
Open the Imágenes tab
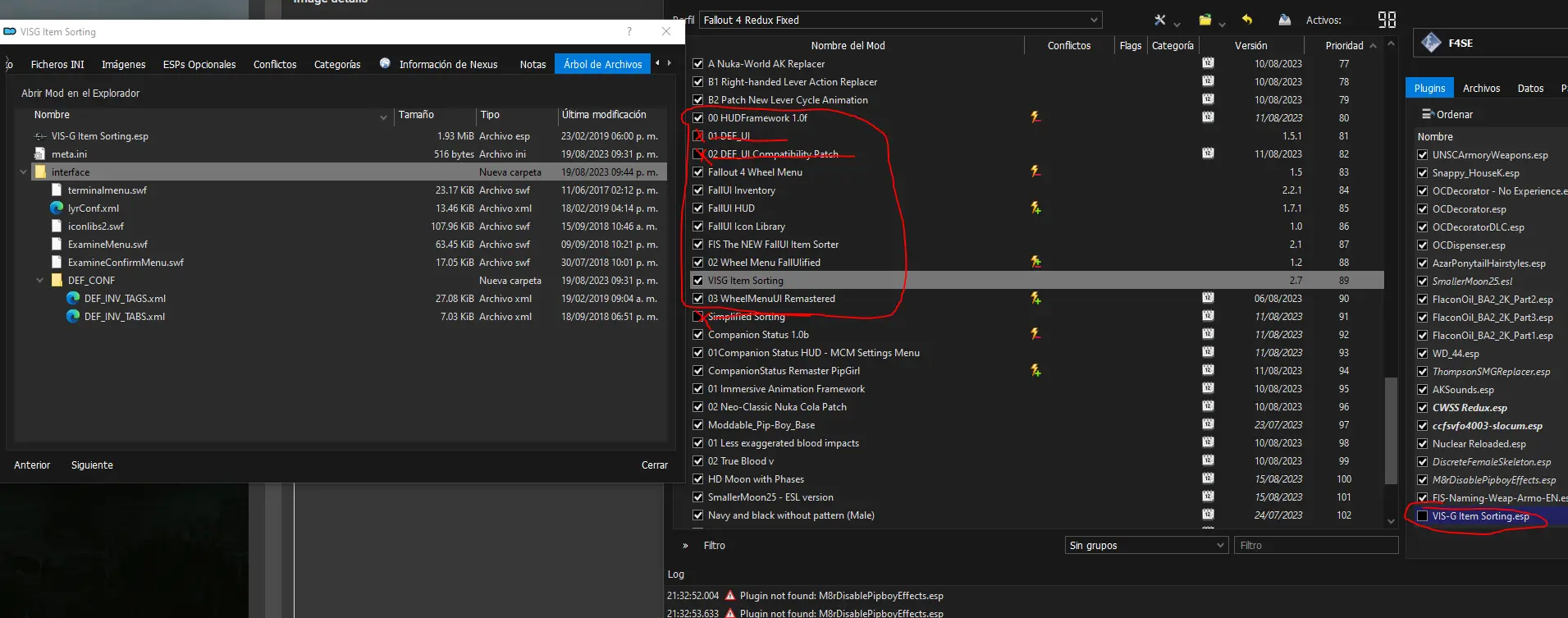click(123, 64)
